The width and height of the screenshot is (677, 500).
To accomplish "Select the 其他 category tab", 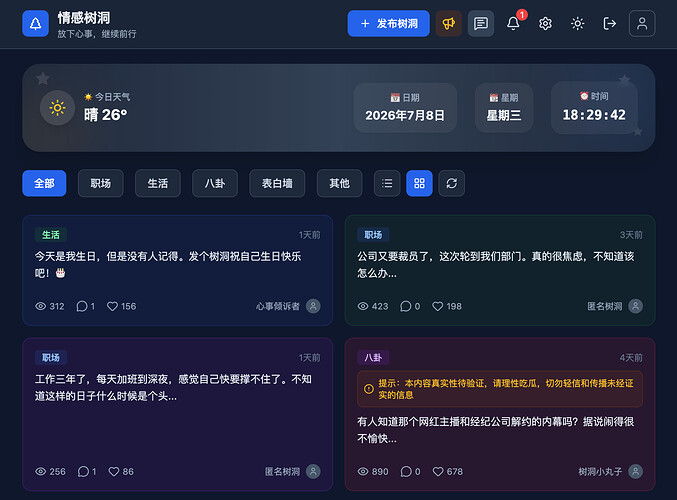I will (339, 184).
